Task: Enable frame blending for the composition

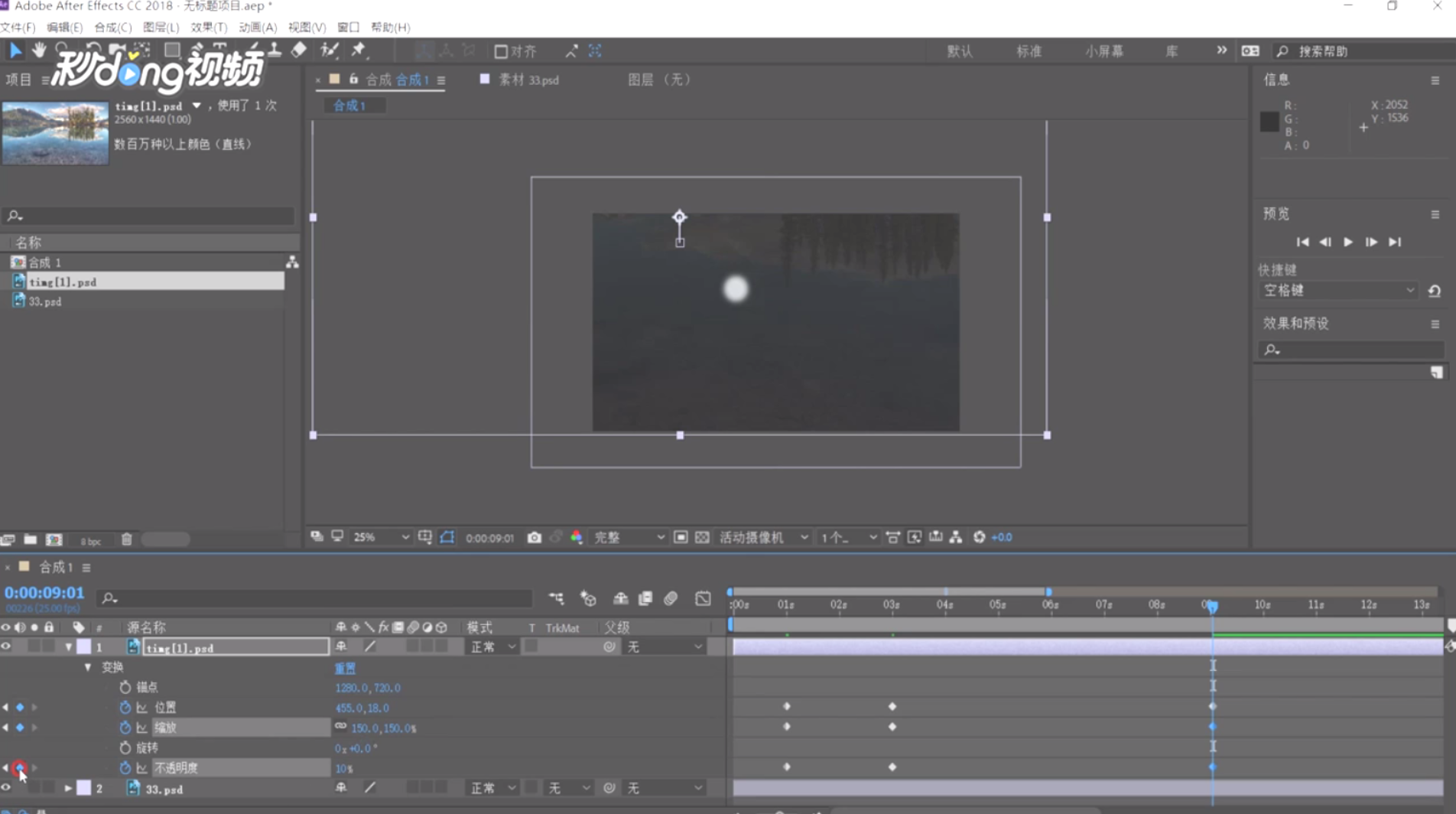Action: [645, 598]
